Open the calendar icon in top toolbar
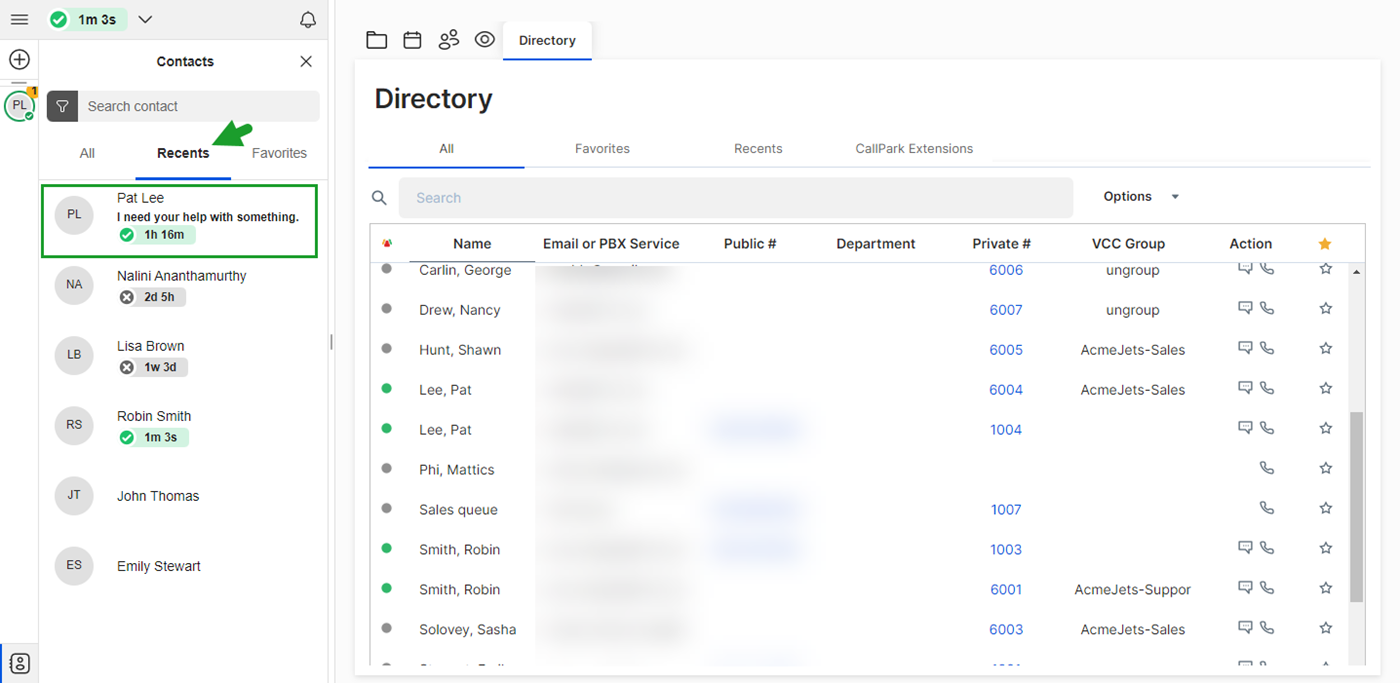 point(412,40)
